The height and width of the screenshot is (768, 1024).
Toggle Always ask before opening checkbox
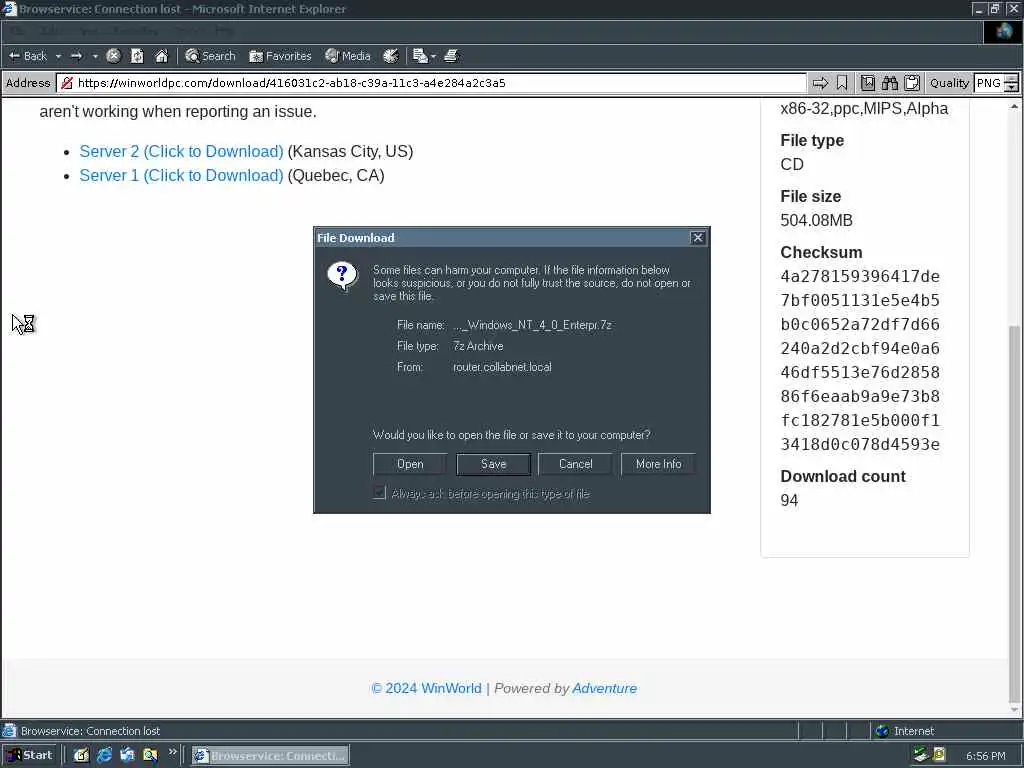tap(379, 493)
